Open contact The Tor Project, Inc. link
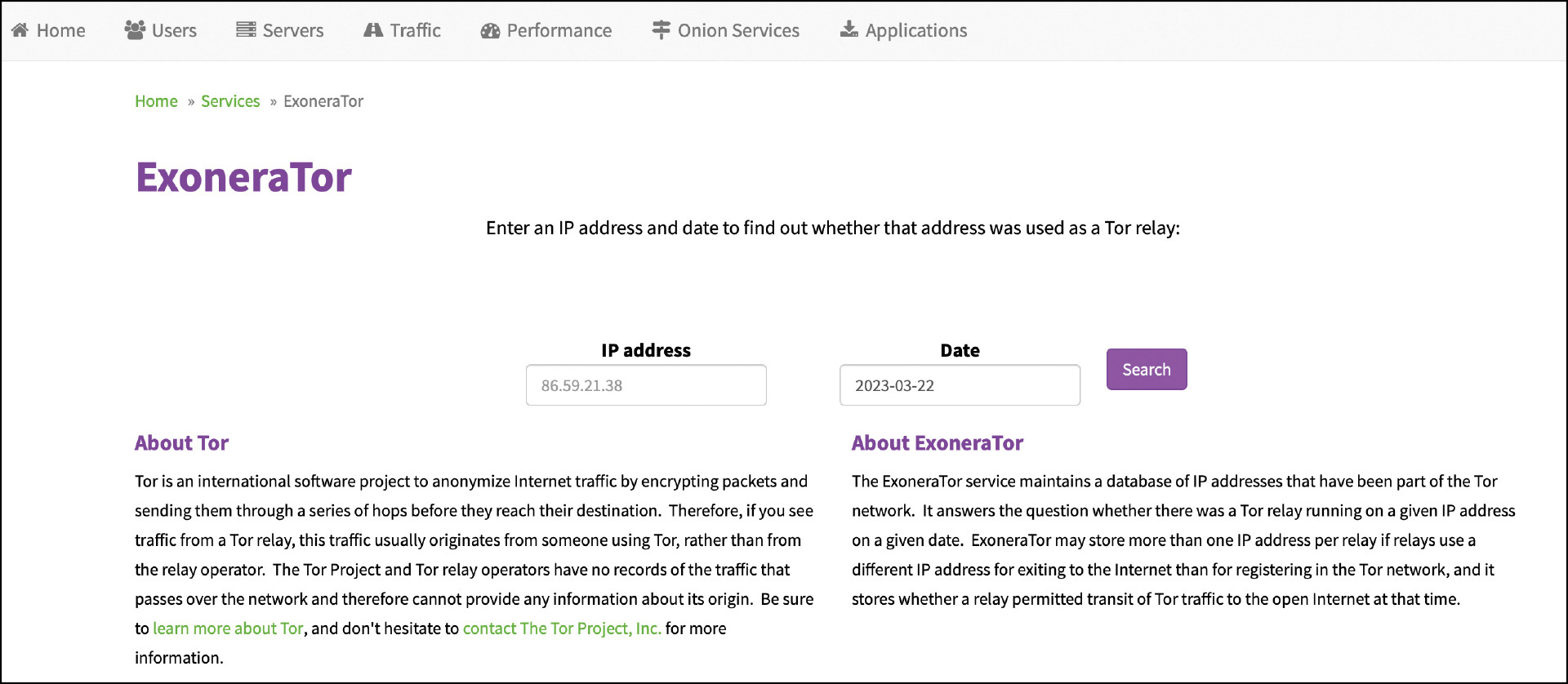 click(x=562, y=628)
